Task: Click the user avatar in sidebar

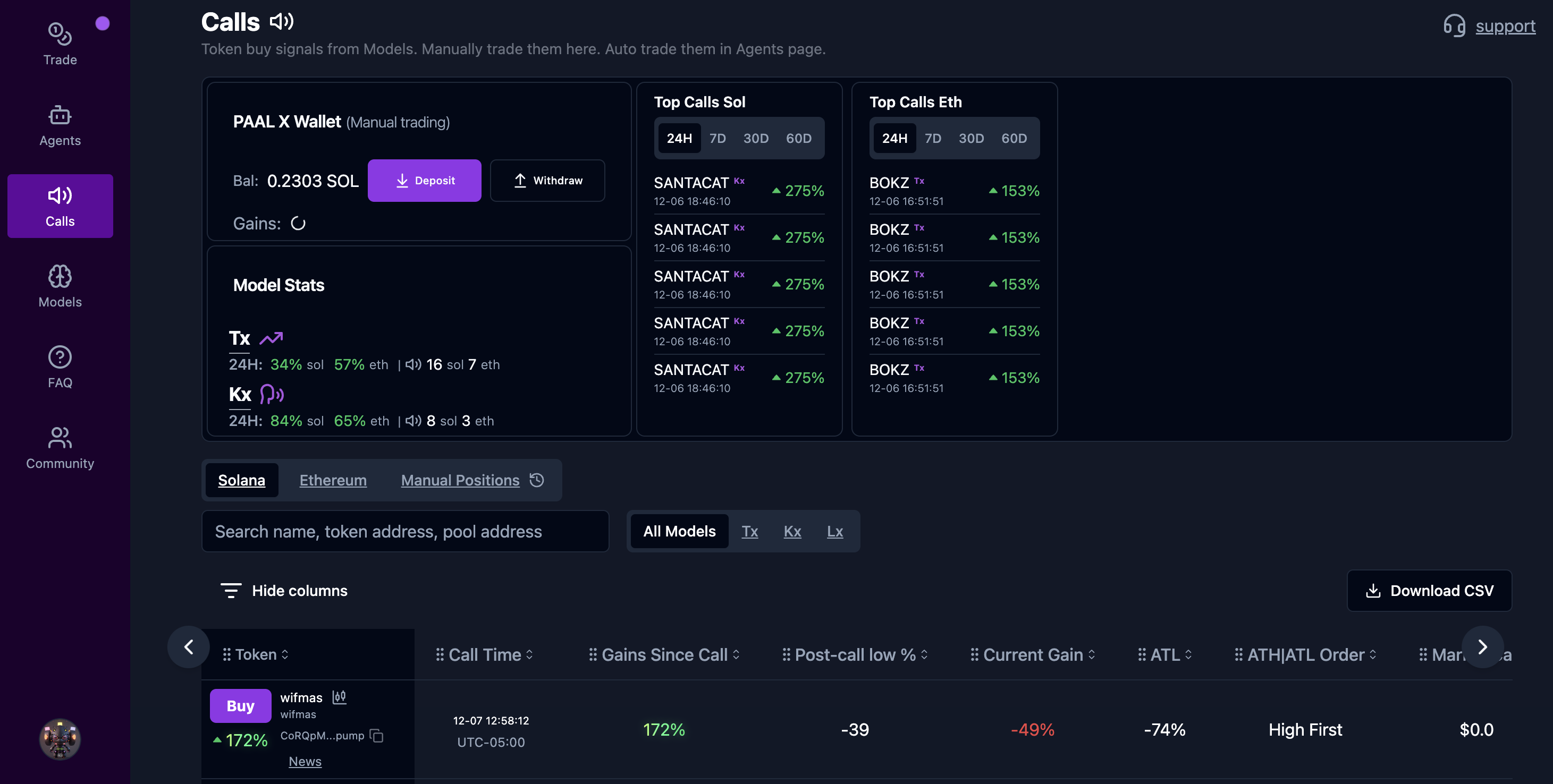Action: (60, 739)
